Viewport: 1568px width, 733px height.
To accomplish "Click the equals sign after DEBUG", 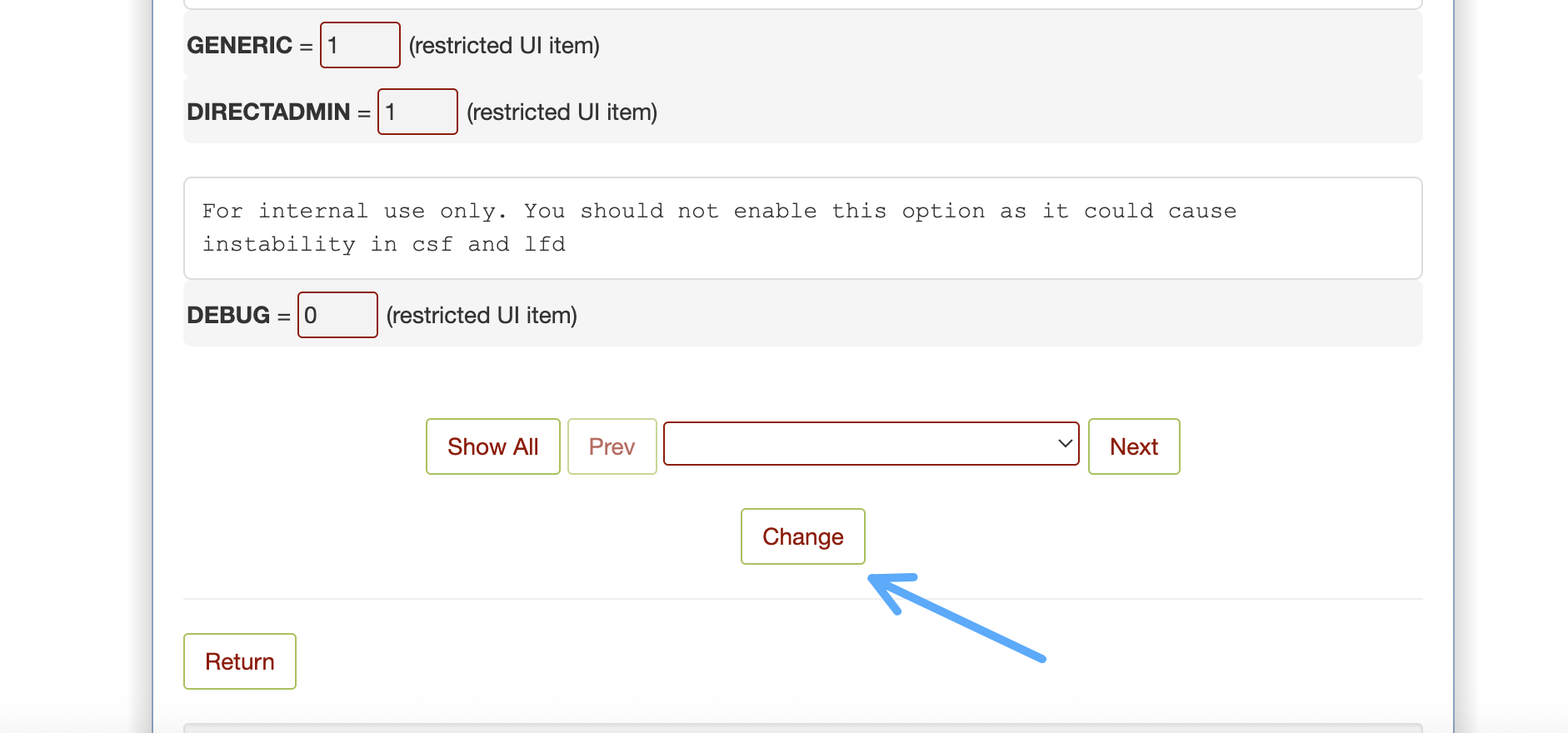I will coord(284,317).
